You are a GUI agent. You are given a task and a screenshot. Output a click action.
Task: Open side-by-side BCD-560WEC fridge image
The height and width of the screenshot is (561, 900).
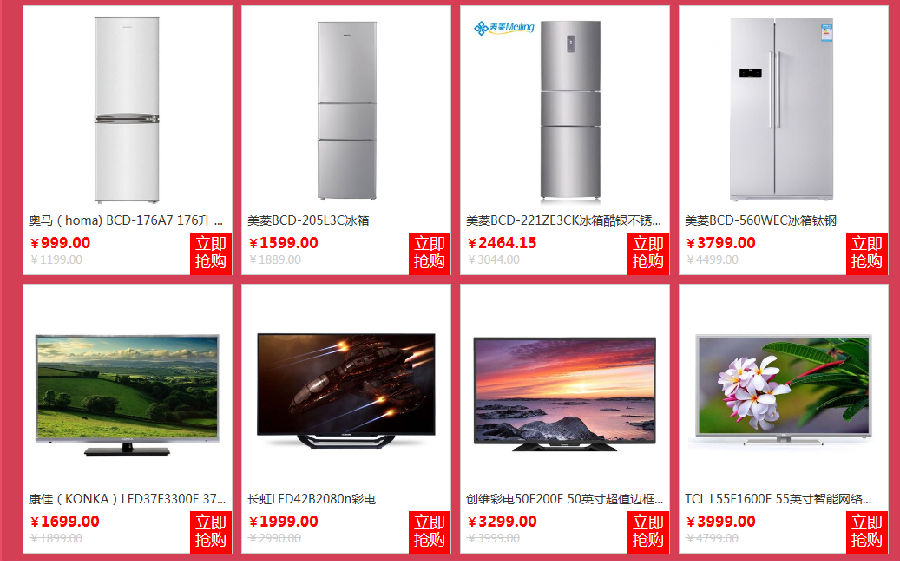click(x=781, y=109)
